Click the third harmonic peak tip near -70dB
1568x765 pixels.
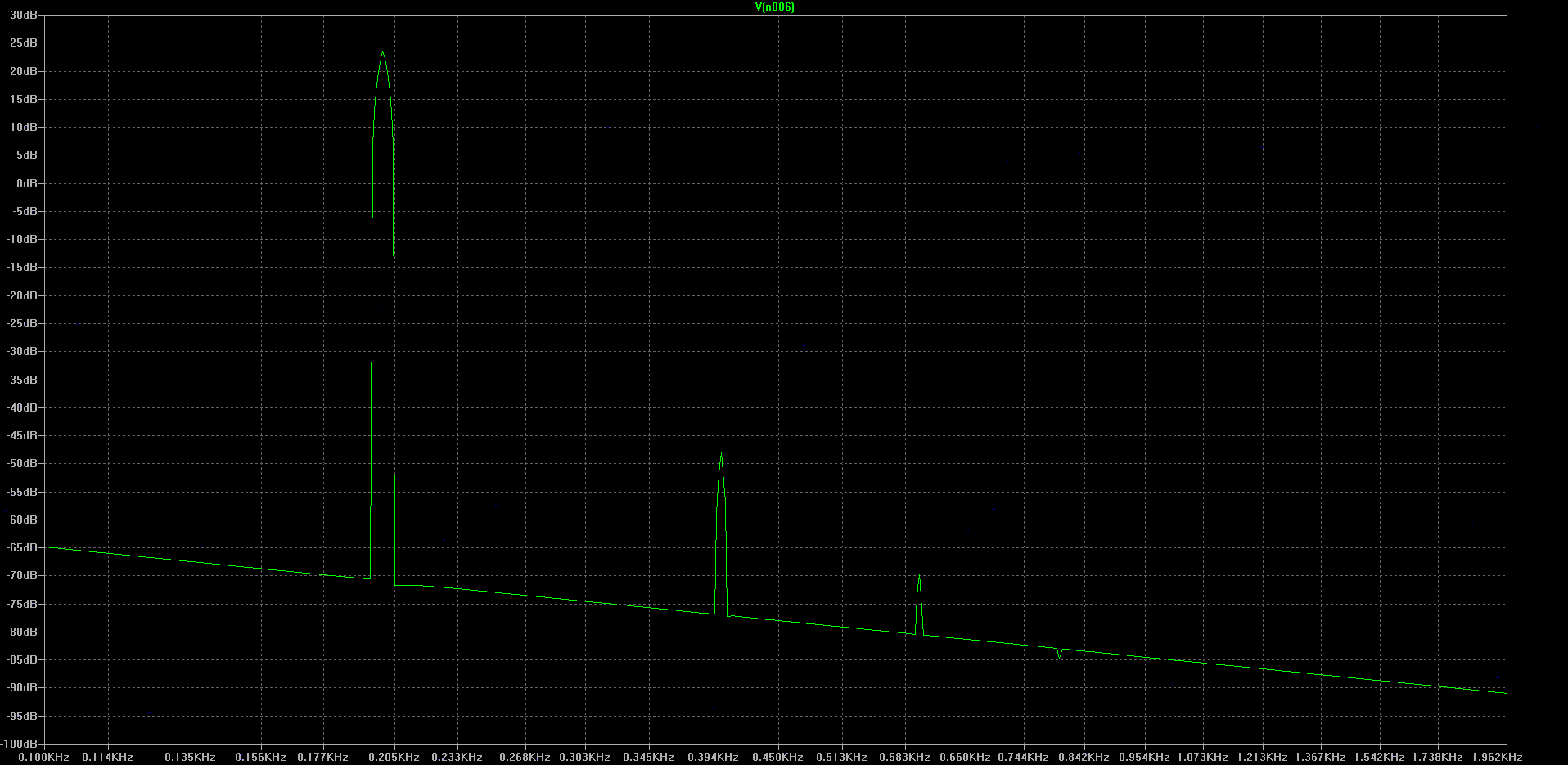click(919, 576)
